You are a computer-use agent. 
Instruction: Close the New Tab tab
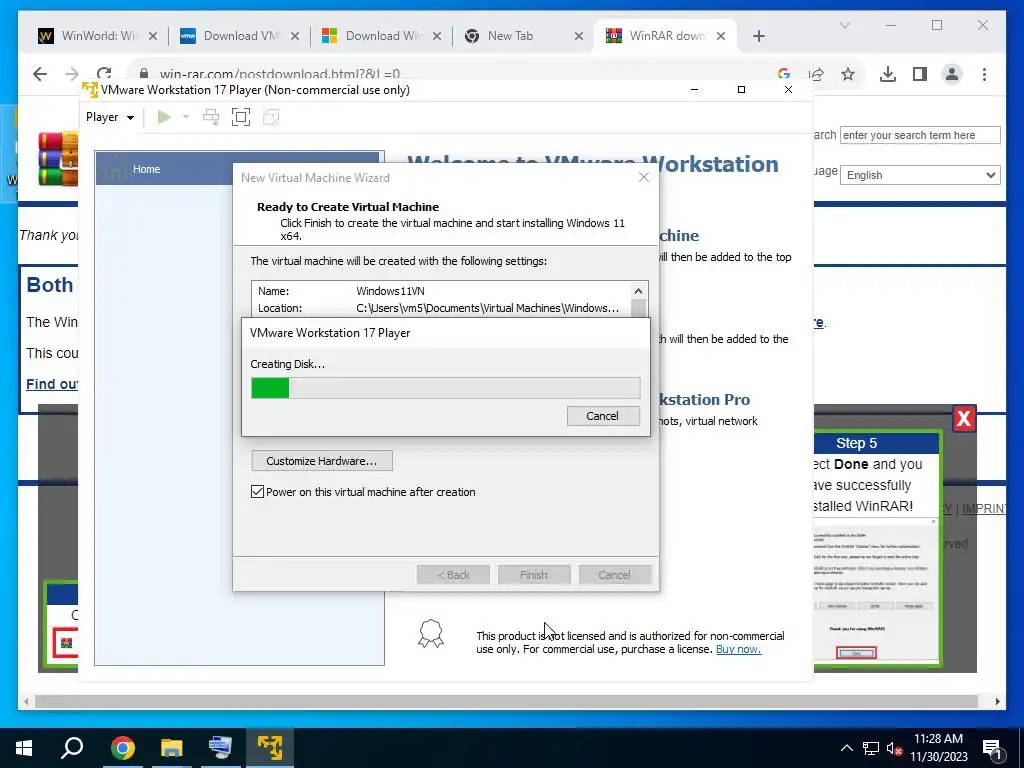click(579, 36)
